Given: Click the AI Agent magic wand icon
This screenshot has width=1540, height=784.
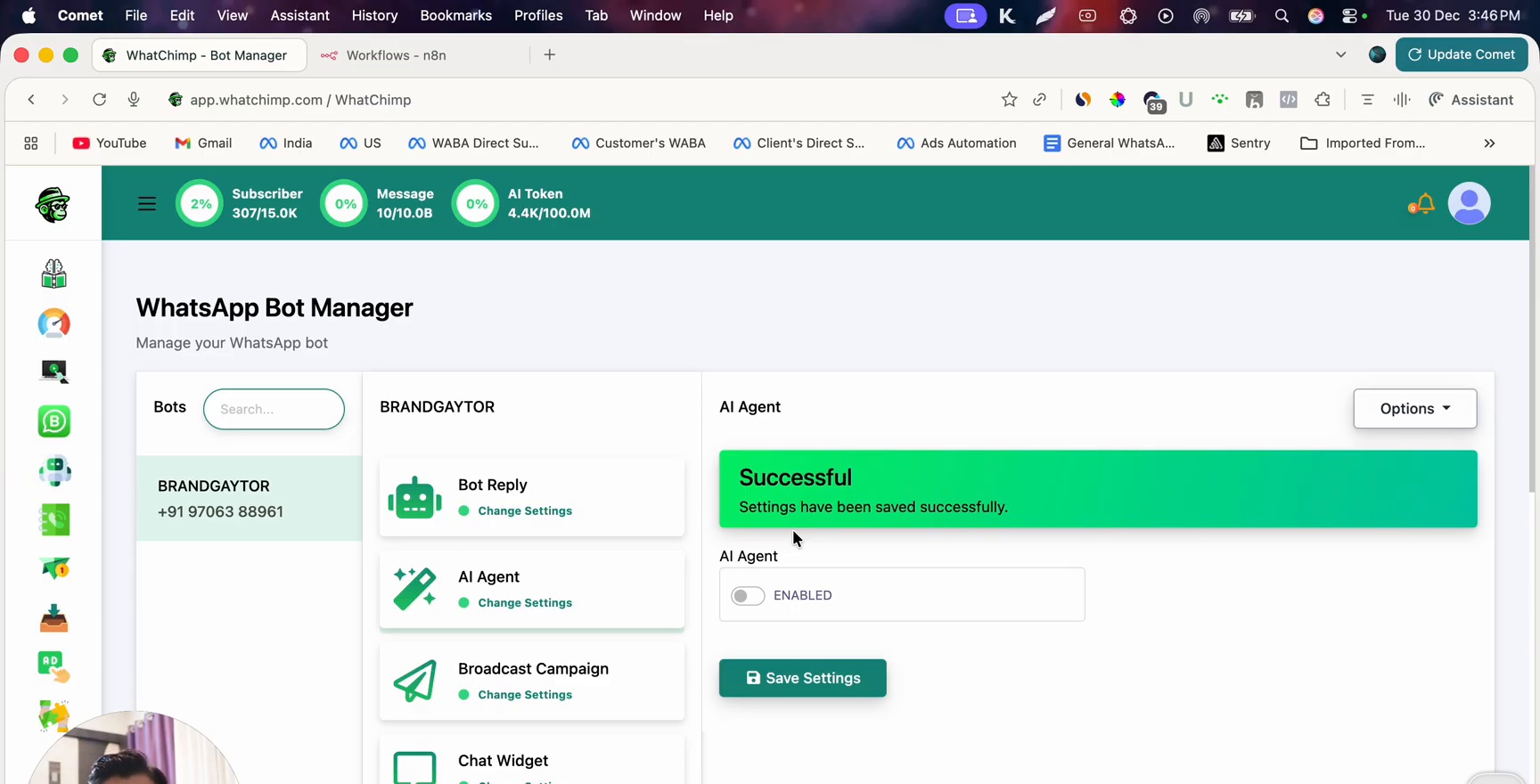Looking at the screenshot, I should coord(414,589).
